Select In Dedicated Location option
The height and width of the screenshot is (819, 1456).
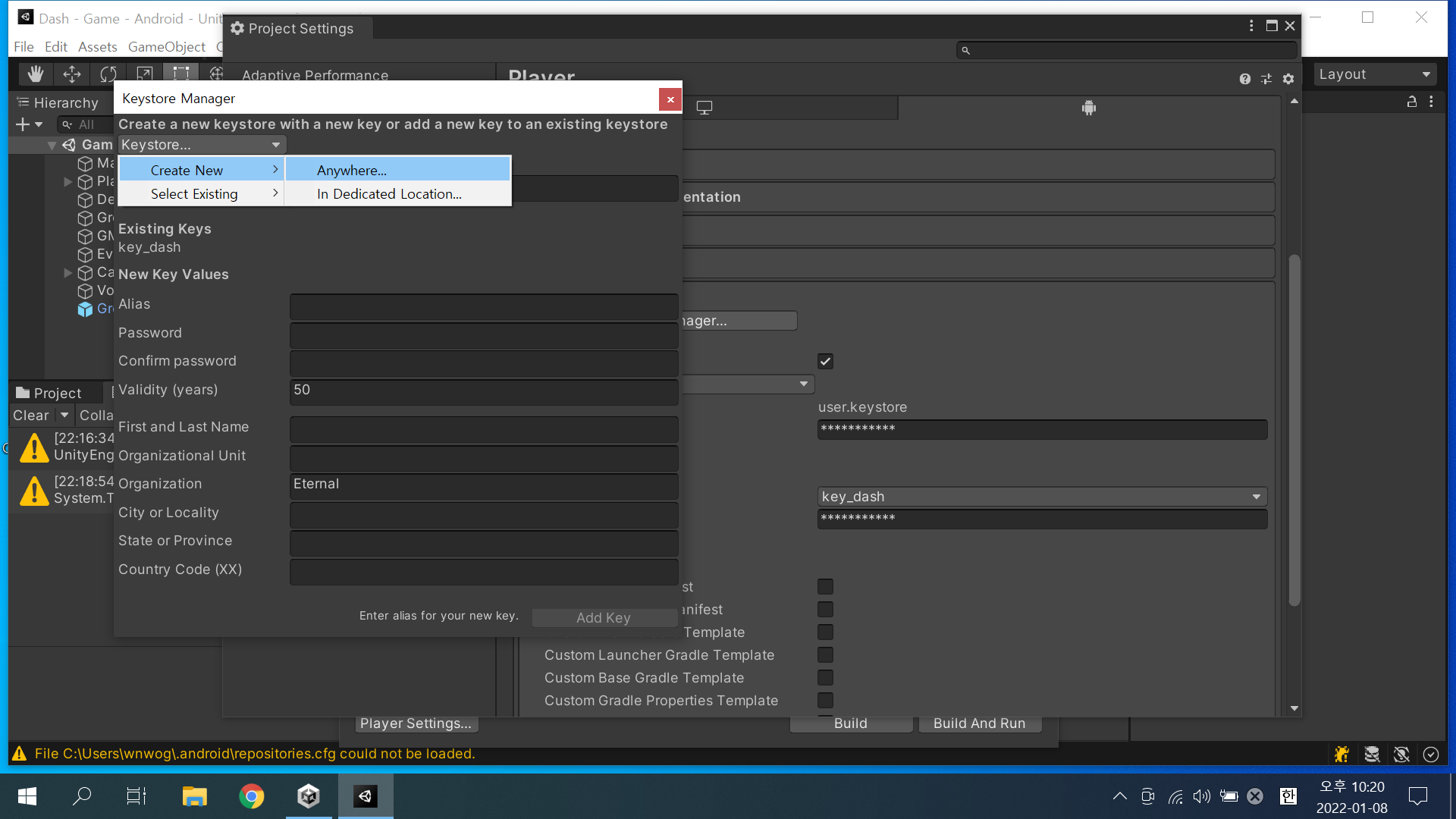tap(390, 193)
